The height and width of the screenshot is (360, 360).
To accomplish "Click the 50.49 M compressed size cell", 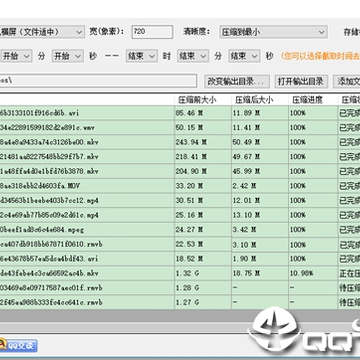I will tap(260, 142).
